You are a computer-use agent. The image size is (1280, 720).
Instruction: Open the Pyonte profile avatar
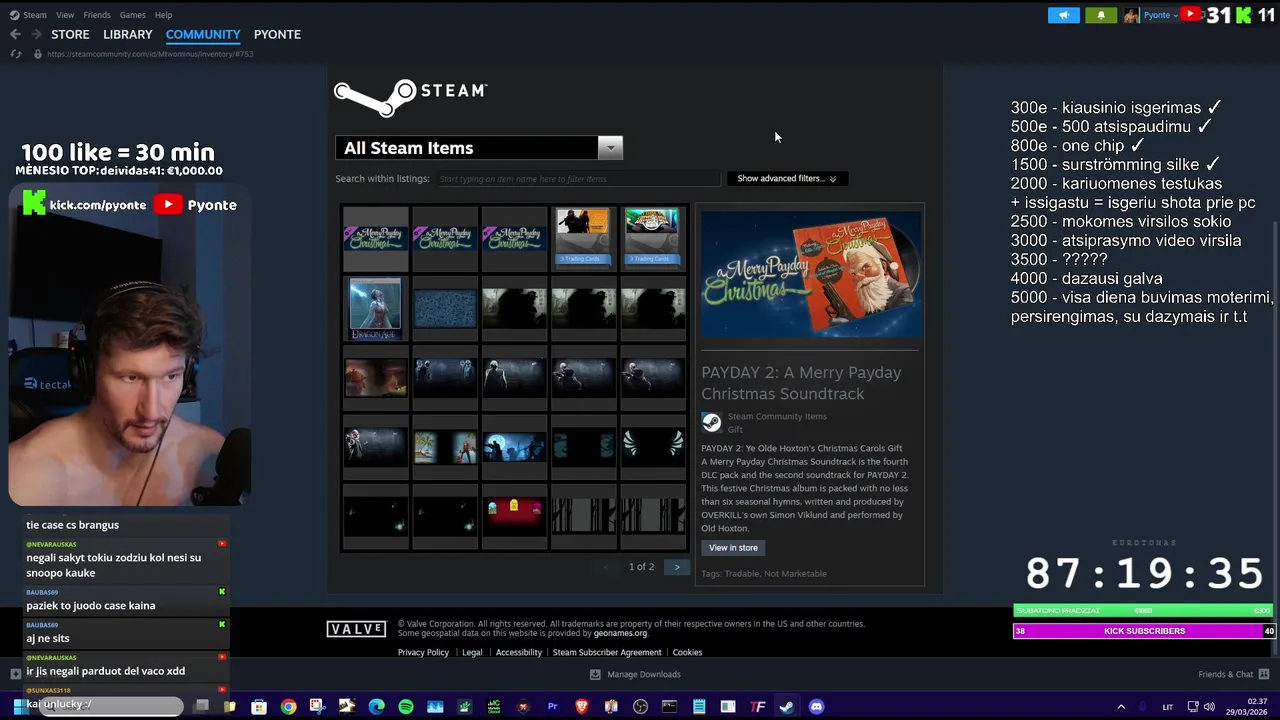click(x=1131, y=15)
